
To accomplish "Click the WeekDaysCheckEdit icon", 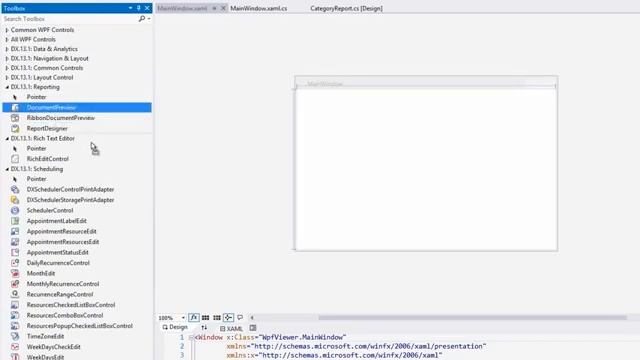I will point(15,347).
